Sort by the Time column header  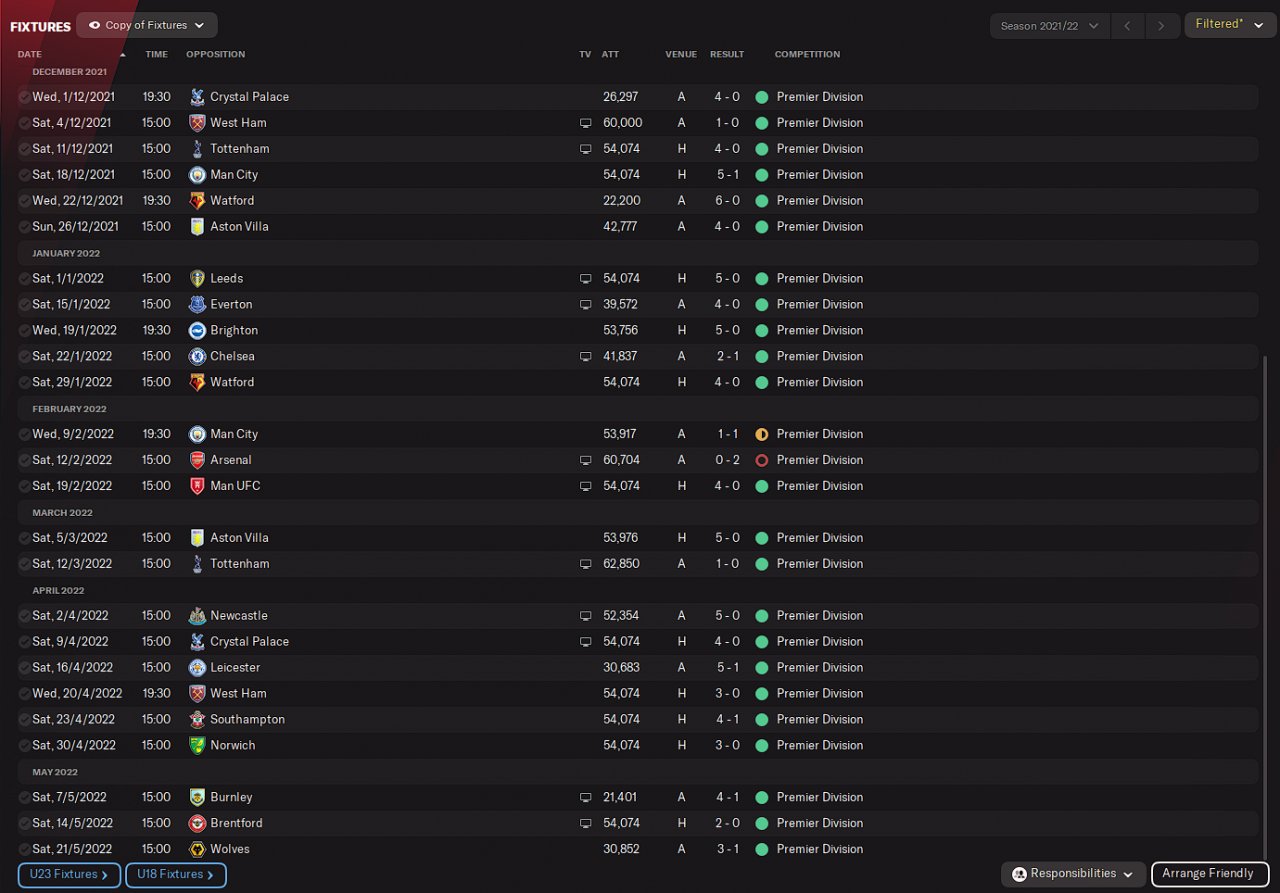[x=156, y=55]
